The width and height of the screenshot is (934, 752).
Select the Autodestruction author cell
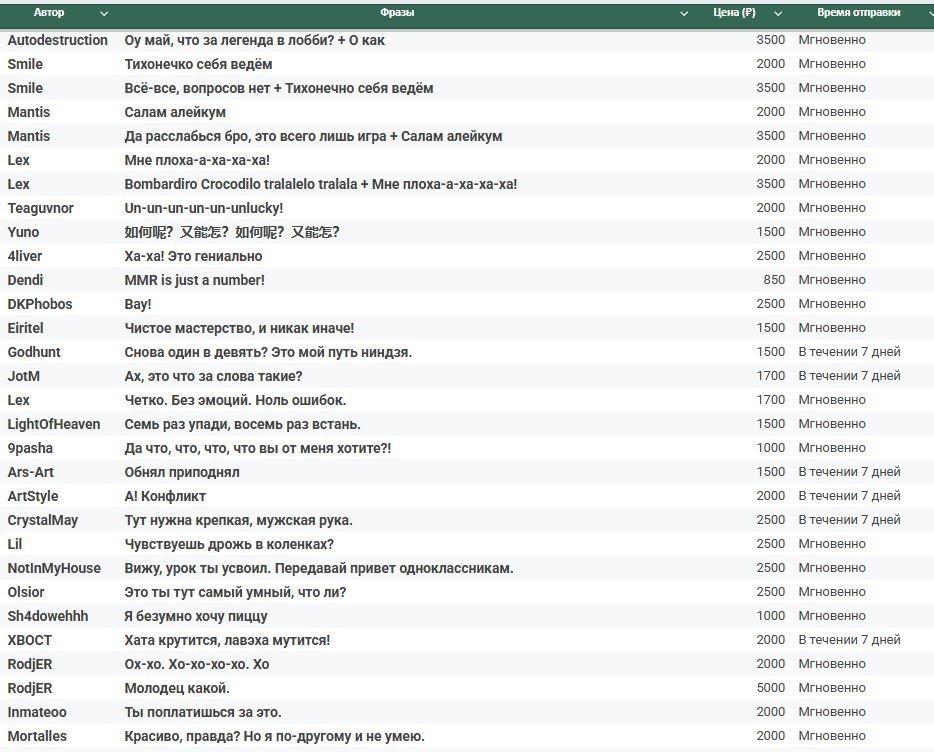pos(57,40)
